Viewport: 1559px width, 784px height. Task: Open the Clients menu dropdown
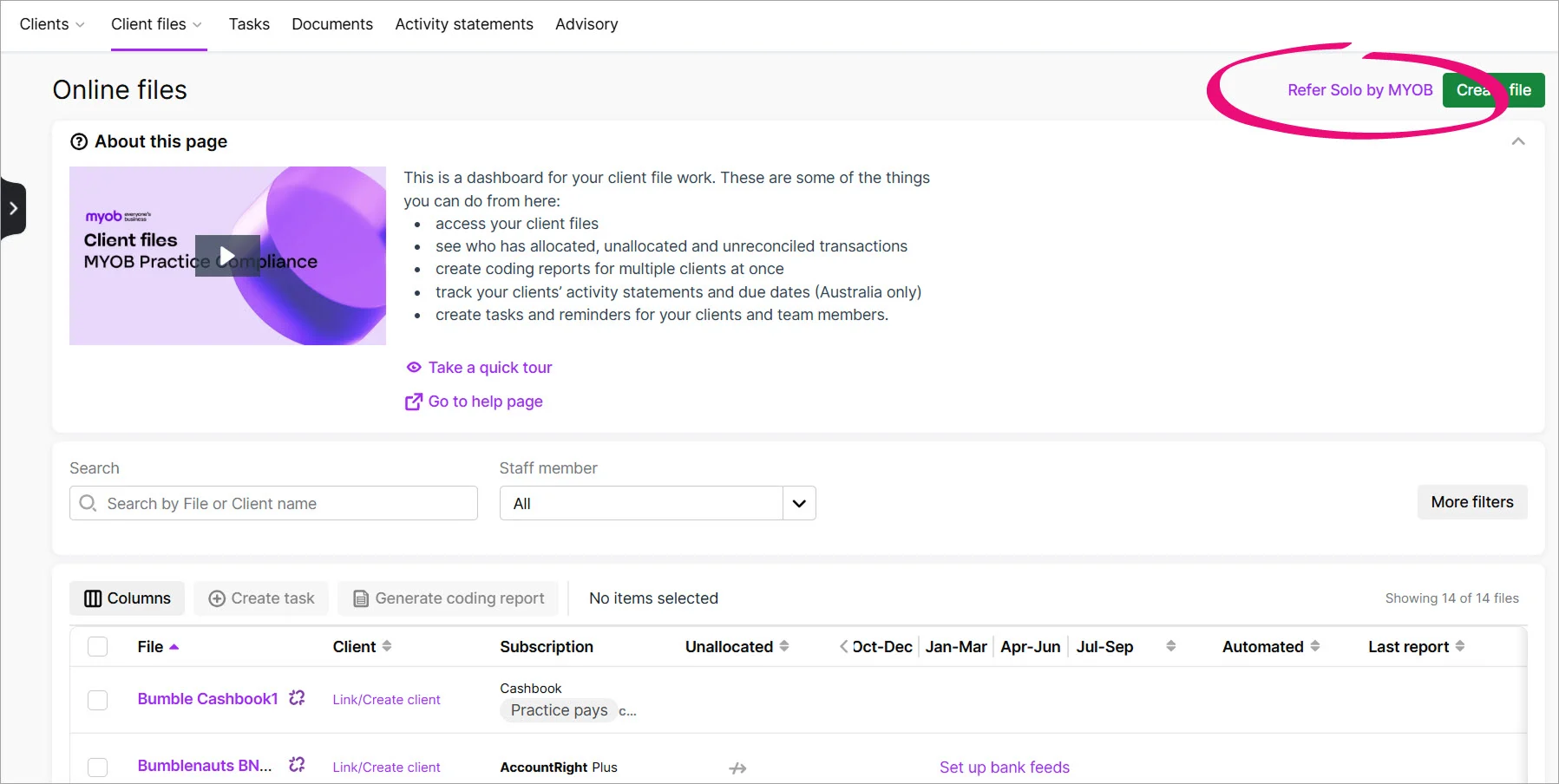[52, 24]
